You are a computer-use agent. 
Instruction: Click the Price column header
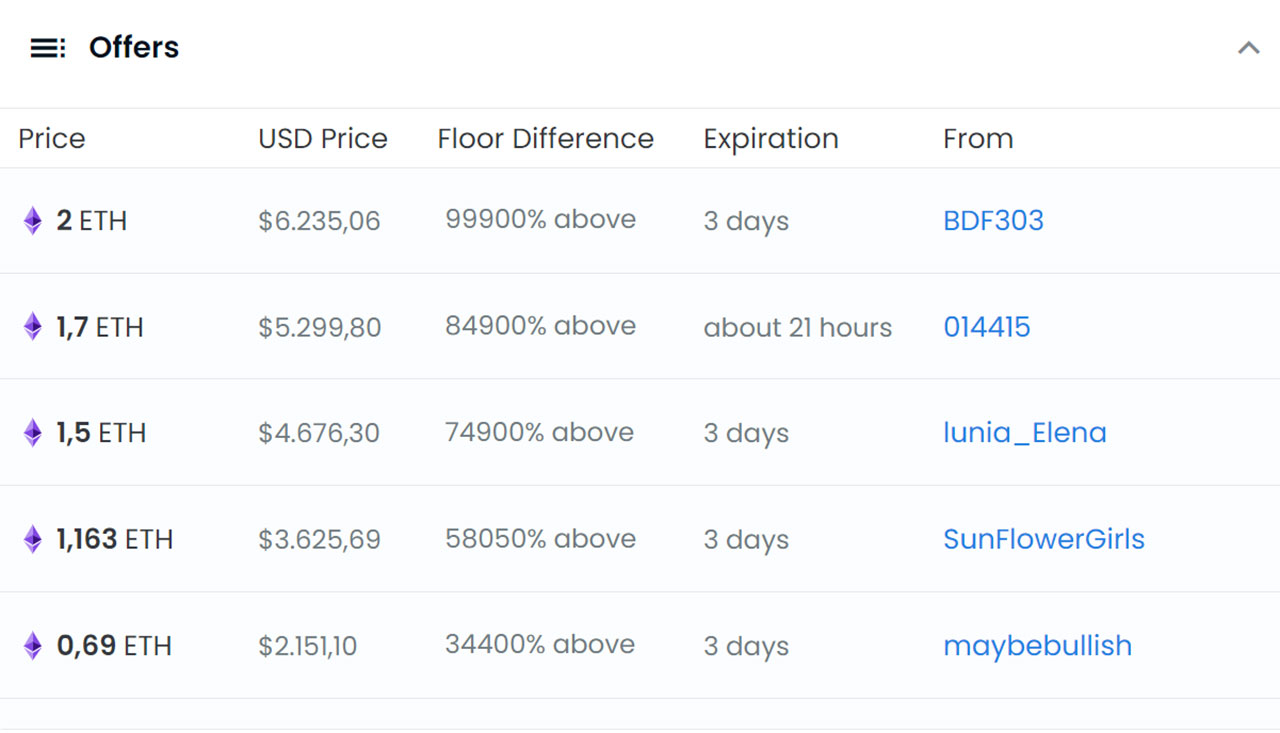52,138
